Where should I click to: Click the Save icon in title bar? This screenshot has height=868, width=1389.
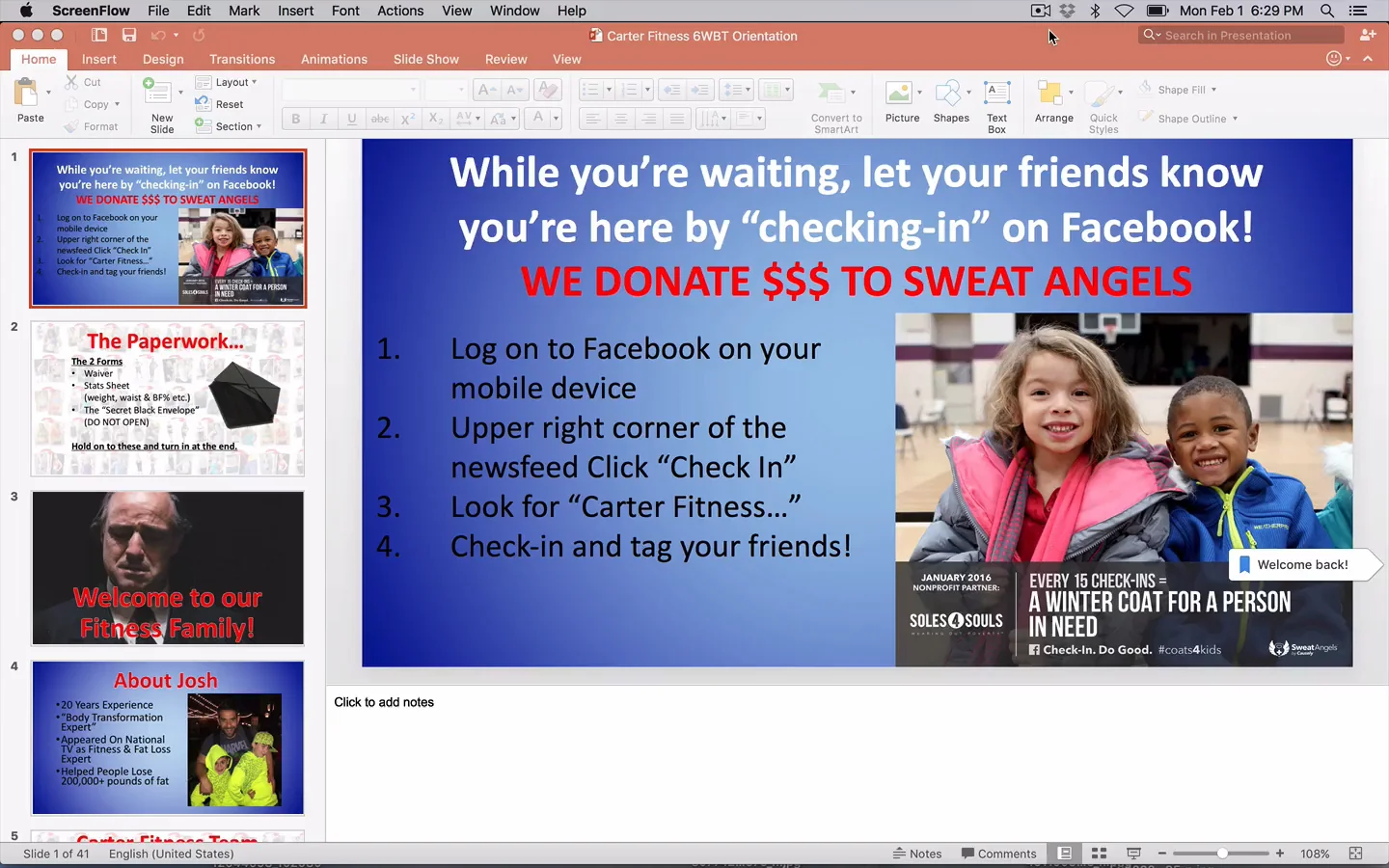(129, 35)
